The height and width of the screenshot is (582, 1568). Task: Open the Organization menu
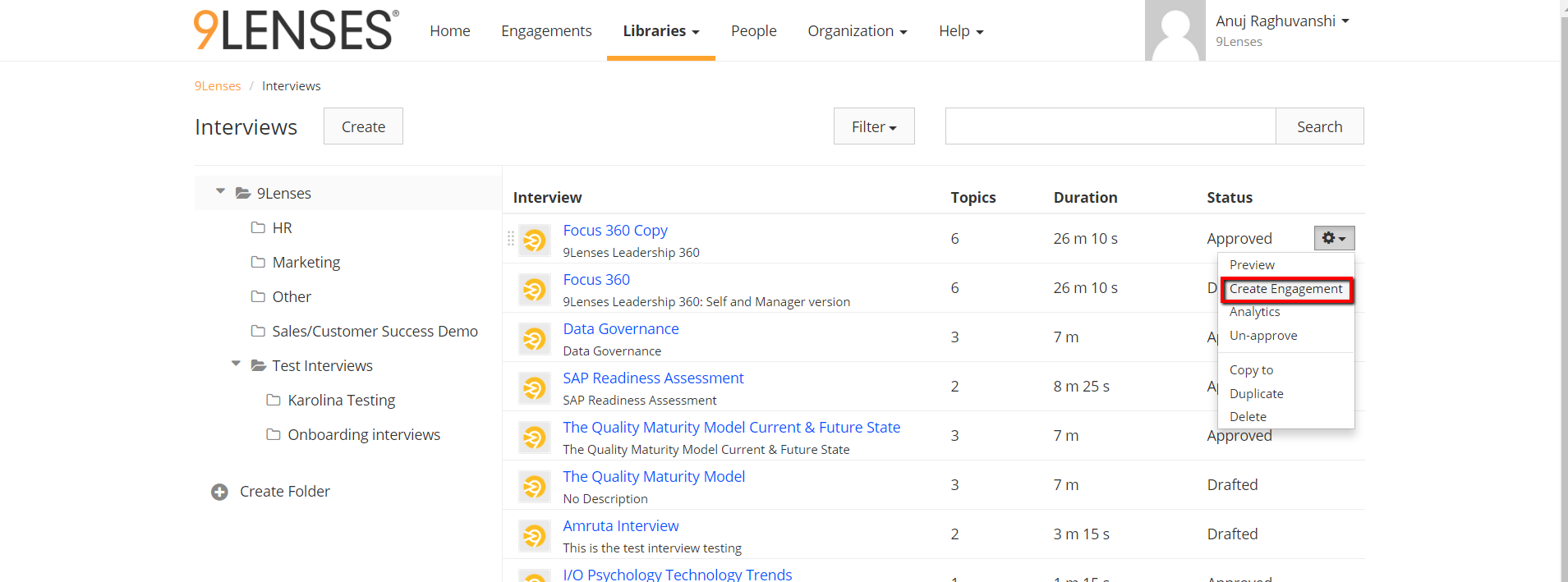(x=858, y=30)
